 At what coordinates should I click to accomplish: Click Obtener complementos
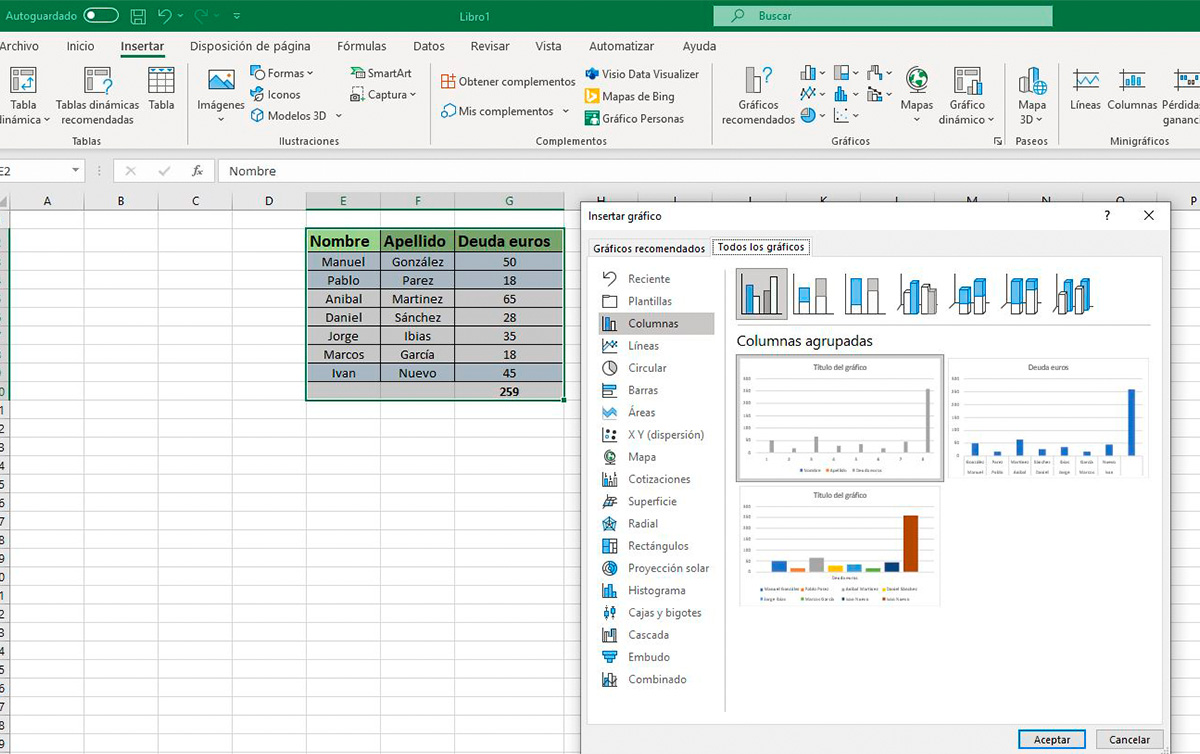508,81
